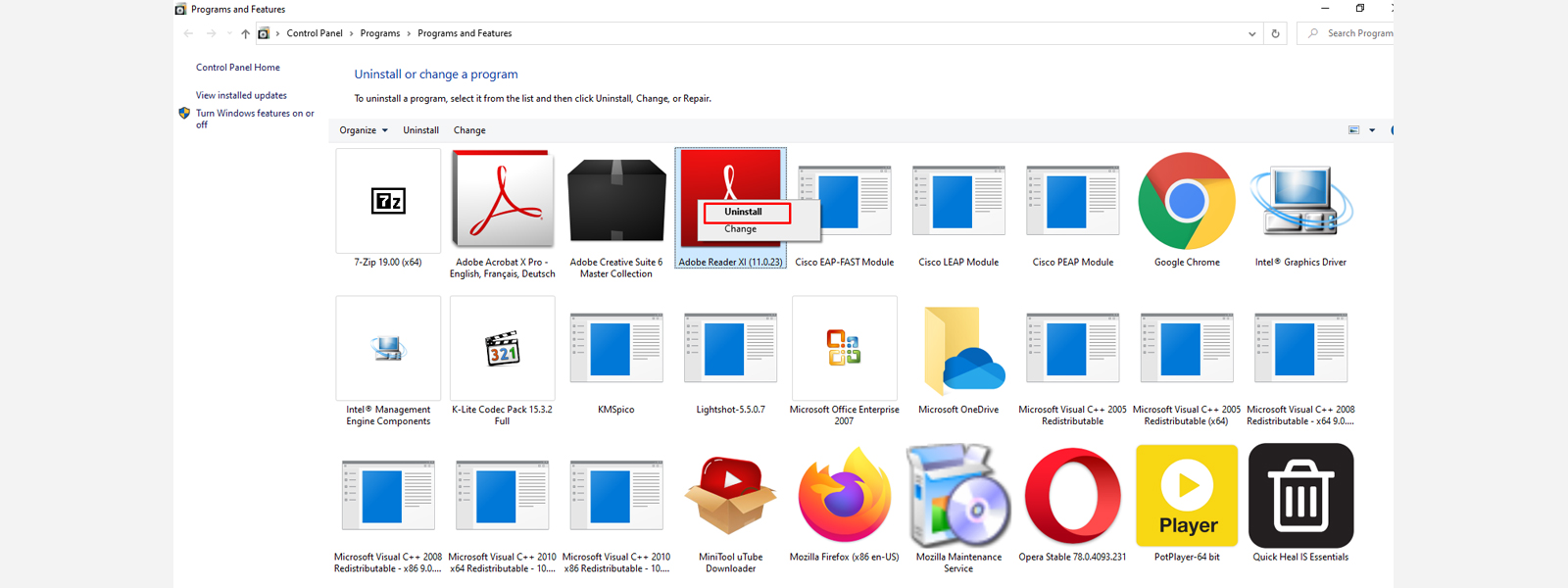The width and height of the screenshot is (1568, 588).
Task: Open the Control Panel Home link
Action: (x=238, y=68)
